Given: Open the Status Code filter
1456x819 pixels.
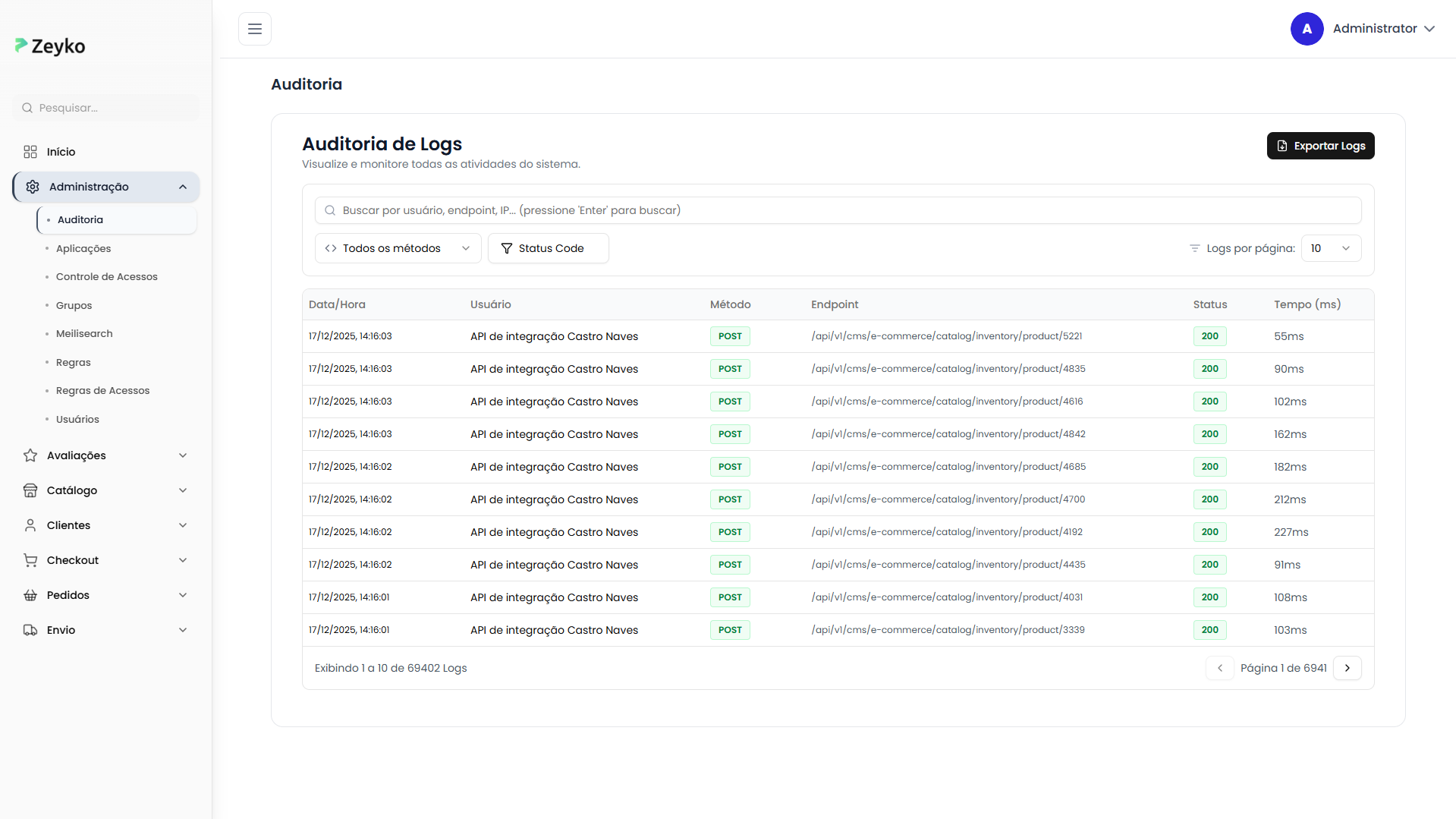Looking at the screenshot, I should [548, 248].
